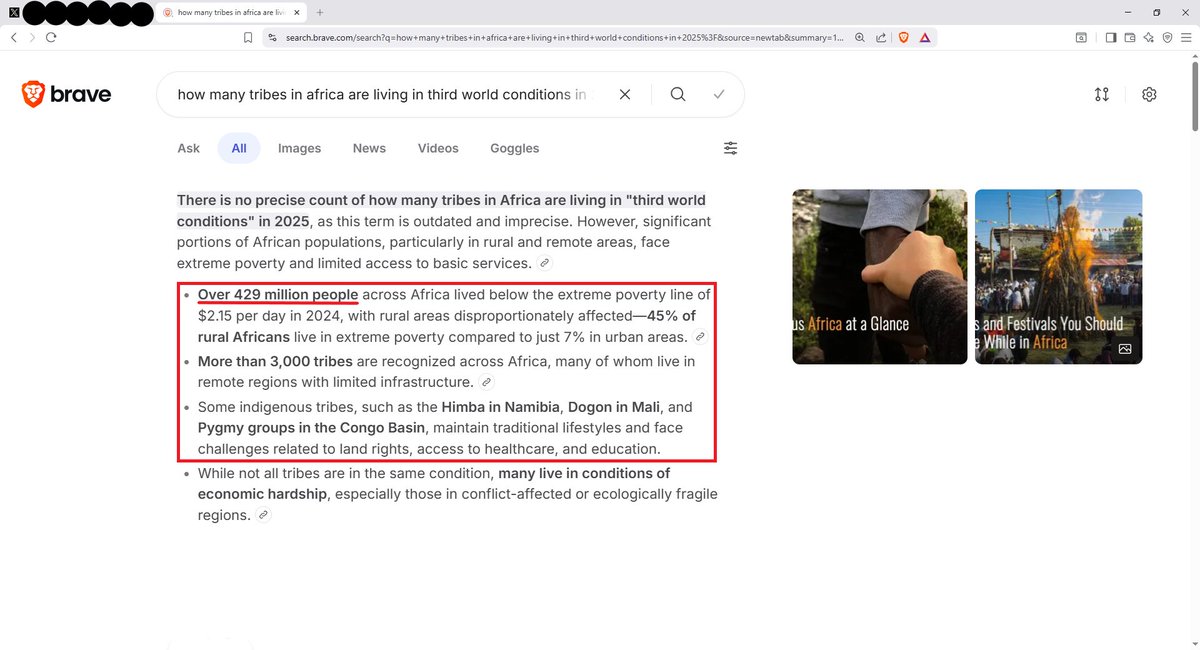Submit search with magnifying glass icon
Viewport: 1200px width, 650px height.
pyautogui.click(x=678, y=94)
